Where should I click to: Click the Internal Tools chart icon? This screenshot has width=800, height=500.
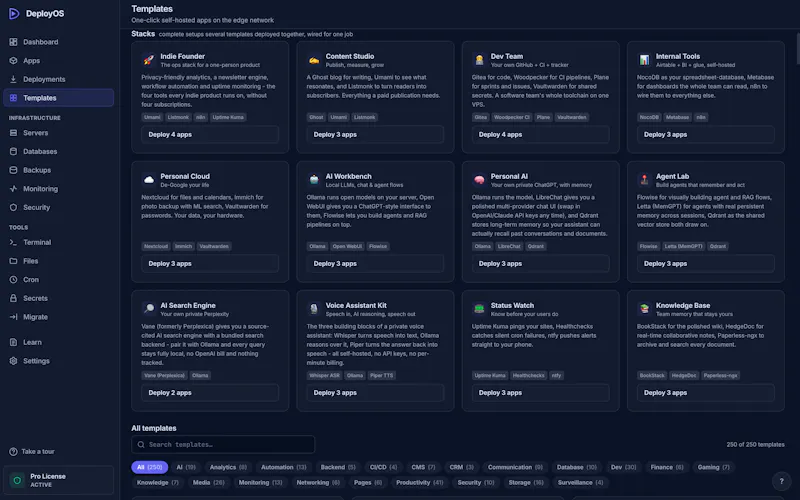pyautogui.click(x=644, y=60)
